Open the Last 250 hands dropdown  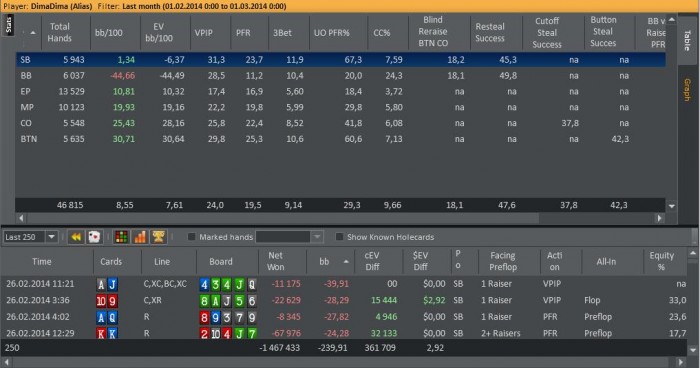pyautogui.click(x=51, y=237)
